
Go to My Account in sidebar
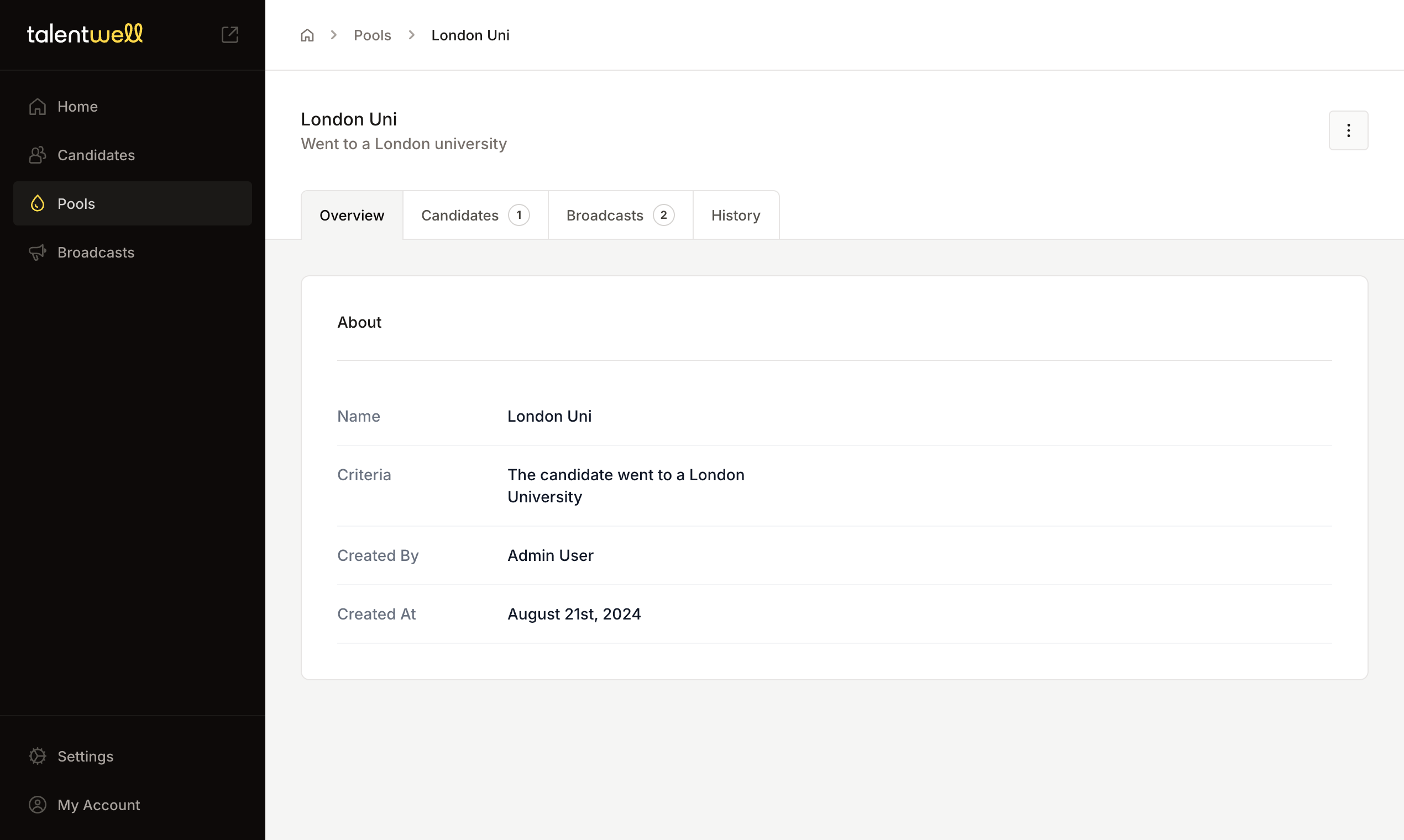click(98, 804)
